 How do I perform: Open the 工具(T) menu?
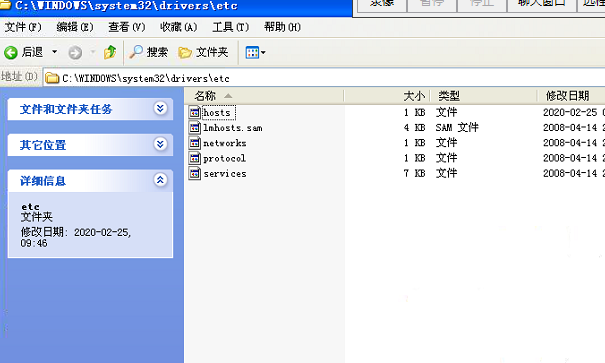[230, 27]
